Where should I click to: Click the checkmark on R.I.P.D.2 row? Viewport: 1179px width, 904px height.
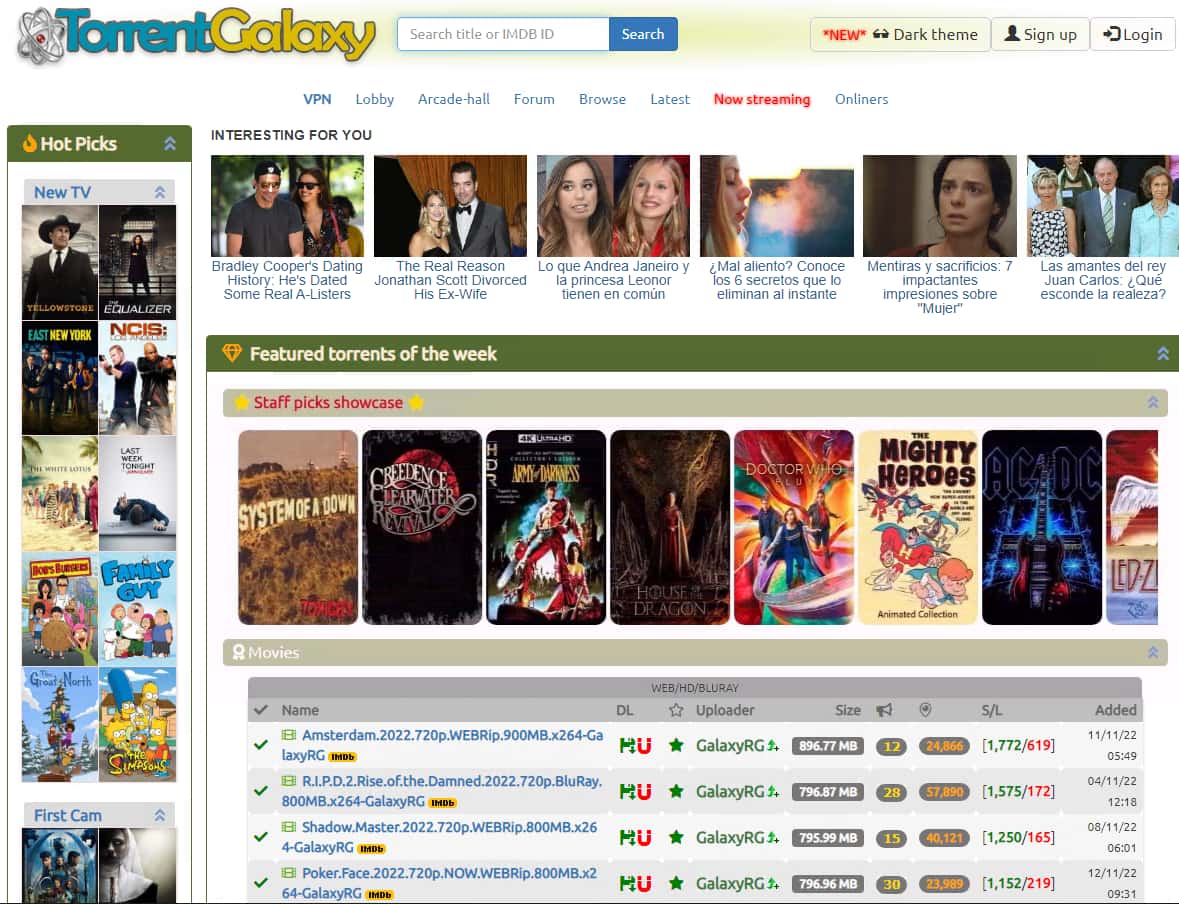(x=261, y=790)
